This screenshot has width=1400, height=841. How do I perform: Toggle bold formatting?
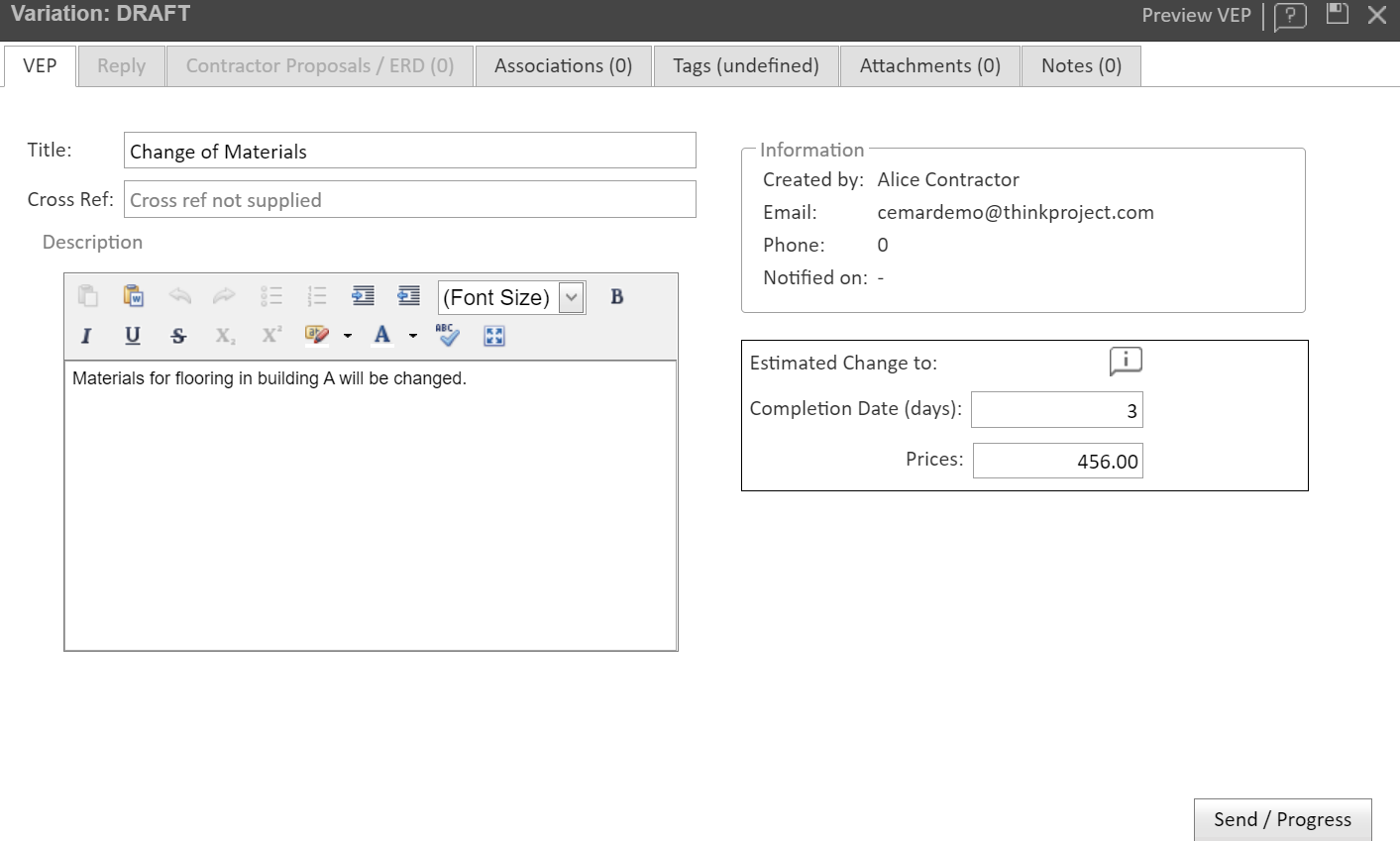pos(616,296)
